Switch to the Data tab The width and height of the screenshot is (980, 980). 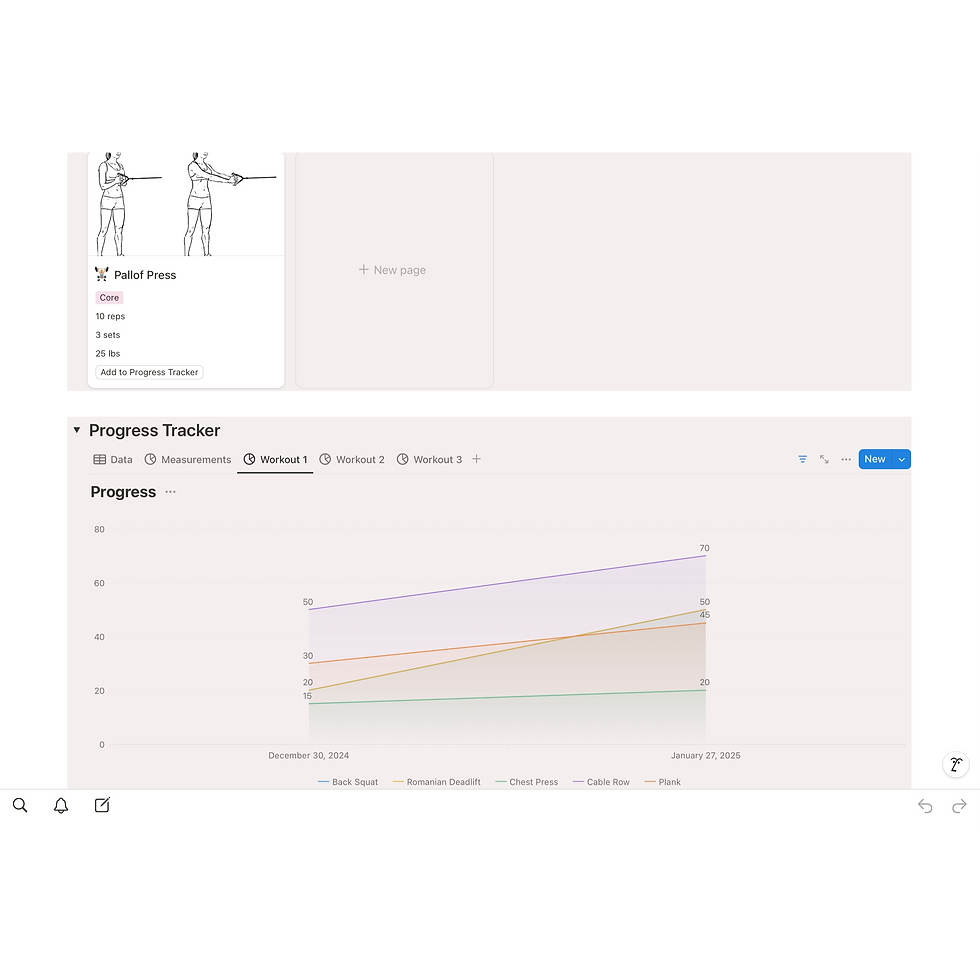(x=112, y=459)
